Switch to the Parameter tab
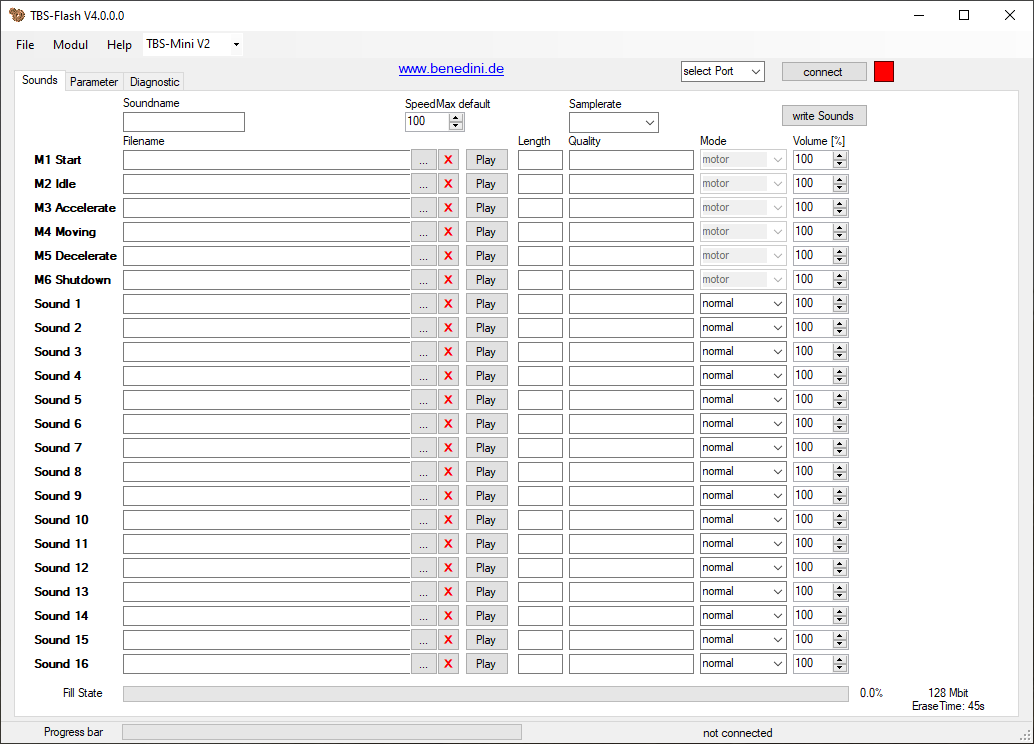The width and height of the screenshot is (1034, 744). tap(94, 82)
